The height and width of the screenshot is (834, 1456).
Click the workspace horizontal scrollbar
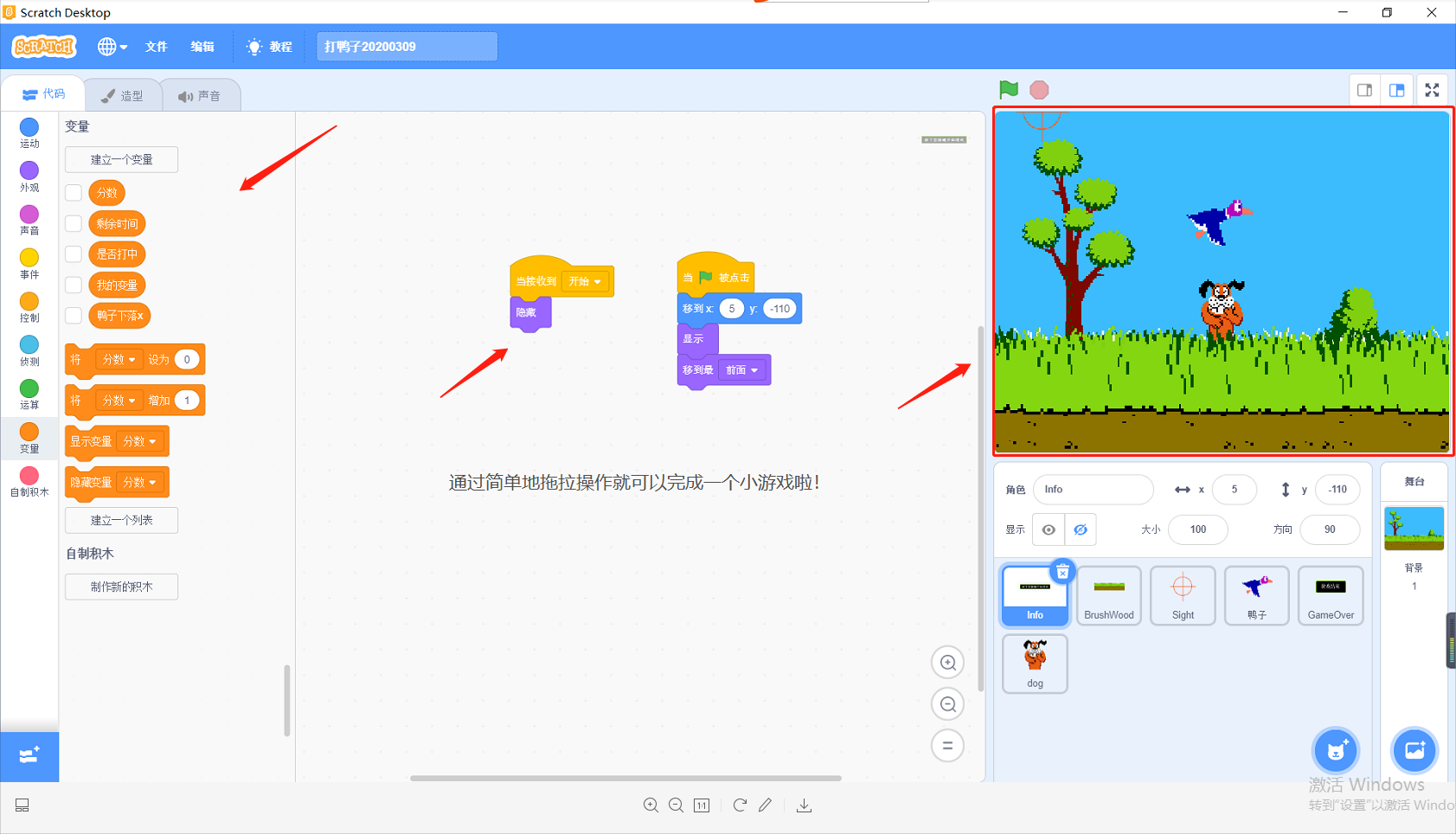pyautogui.click(x=625, y=778)
